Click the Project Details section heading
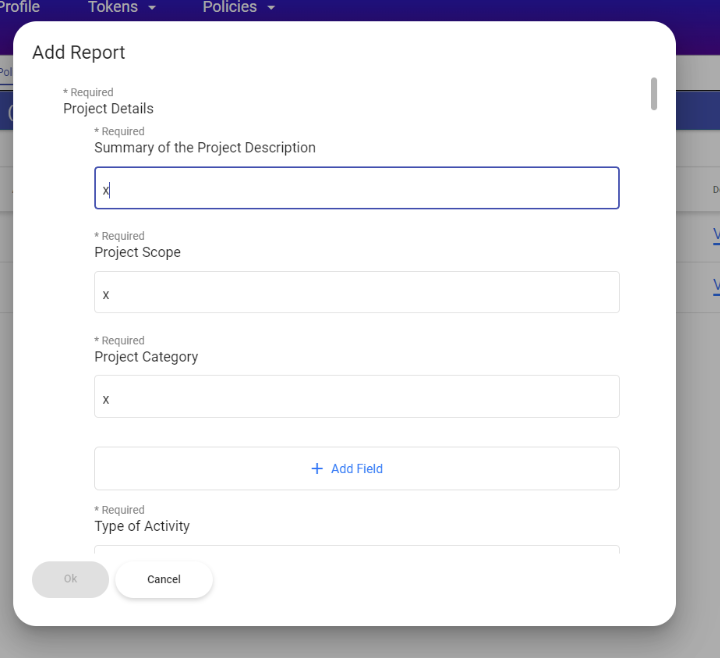The image size is (720, 658). click(x=108, y=109)
